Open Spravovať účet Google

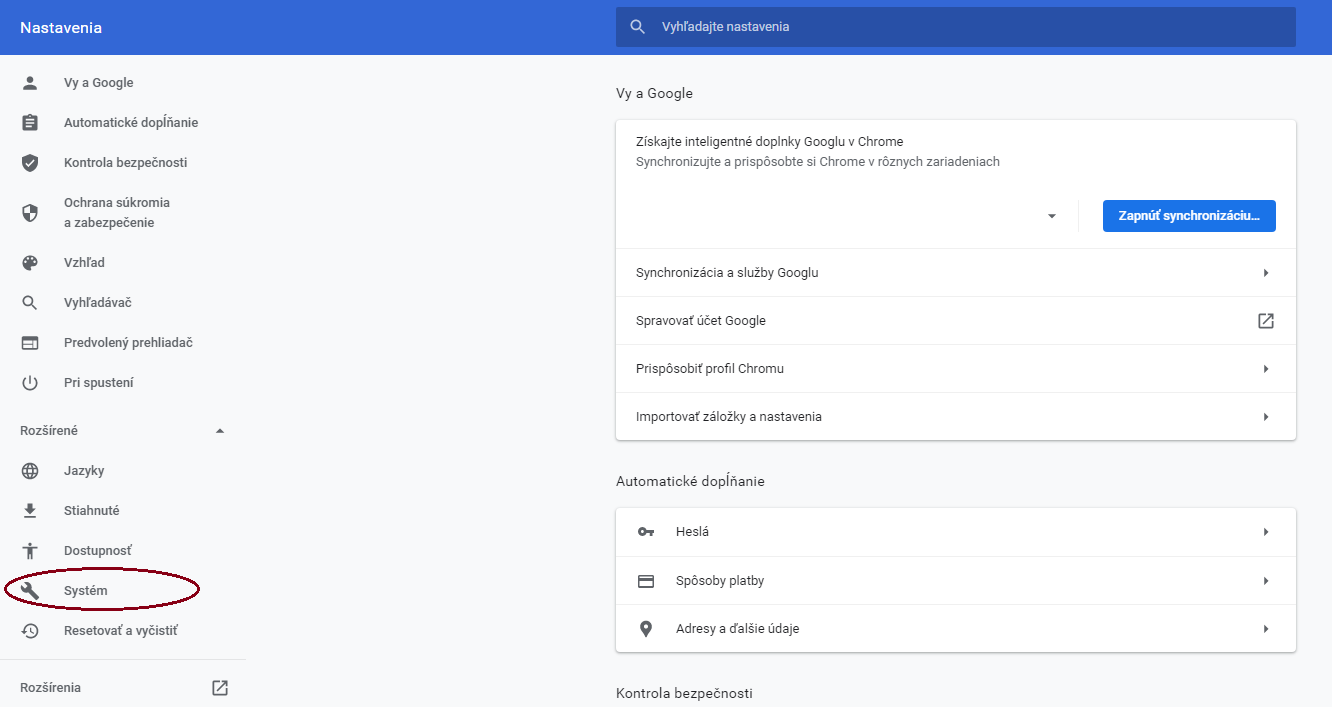[x=956, y=321]
